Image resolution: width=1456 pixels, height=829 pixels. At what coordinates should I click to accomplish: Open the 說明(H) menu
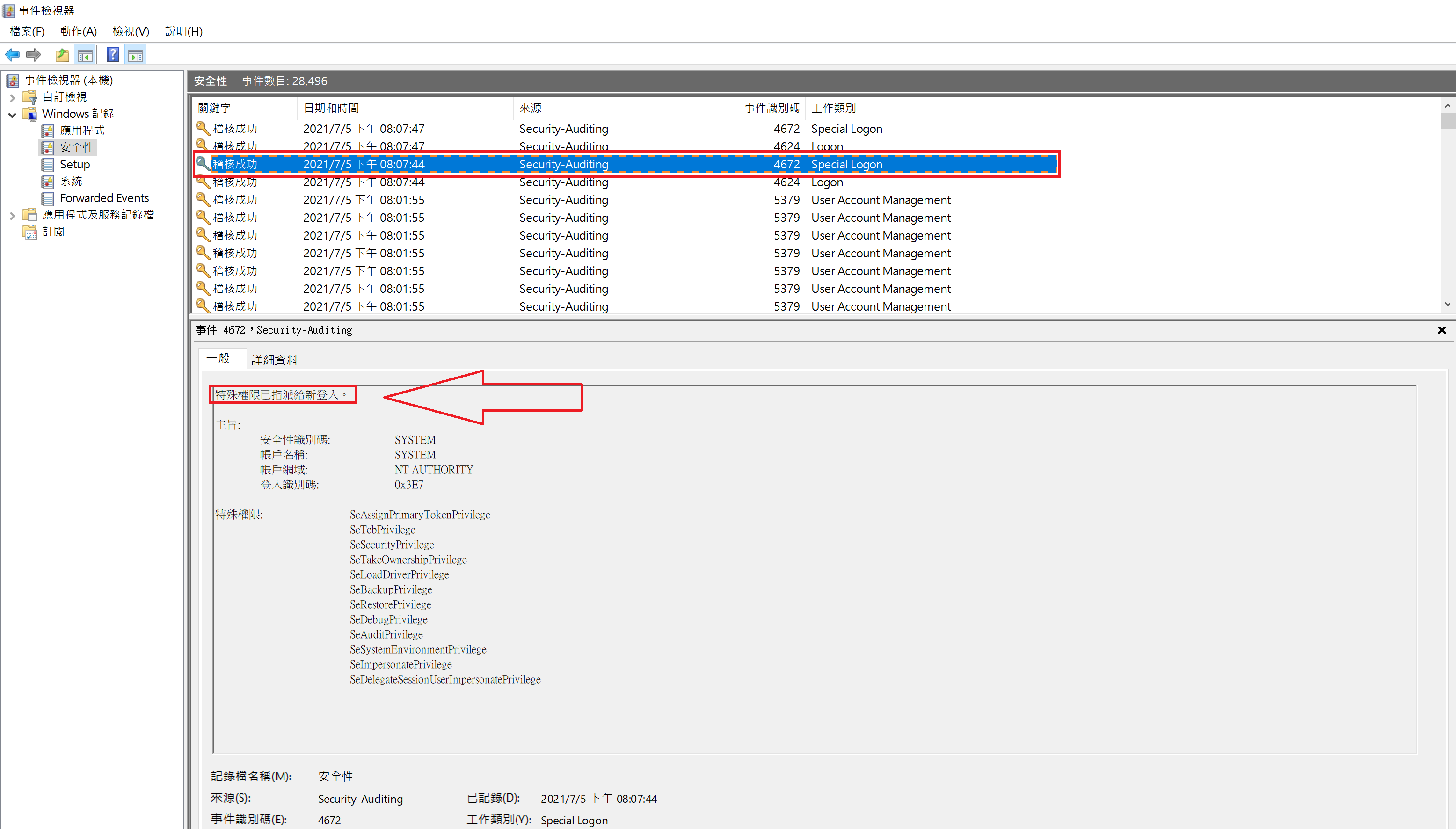(x=184, y=31)
